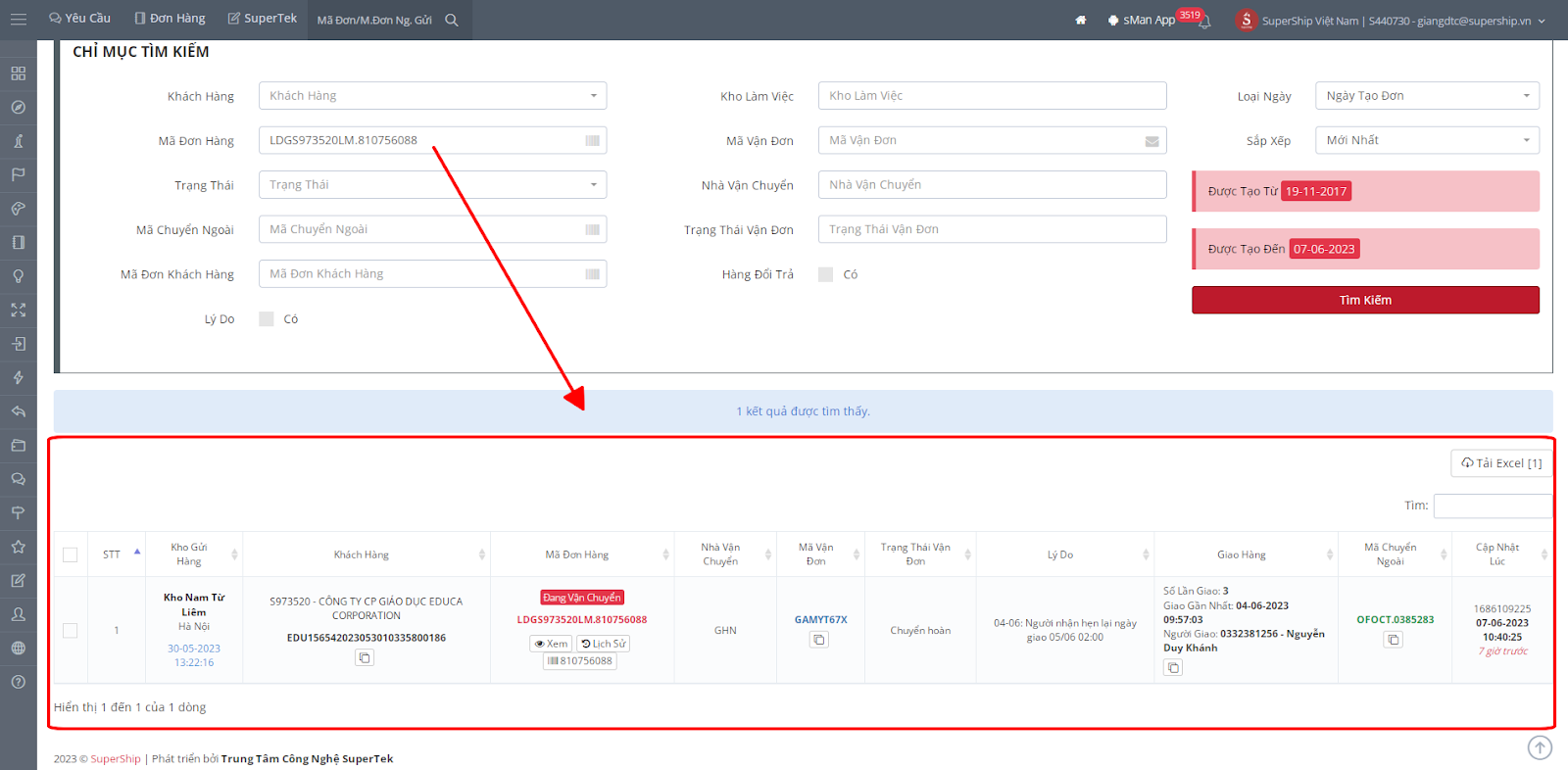The height and width of the screenshot is (770, 1568).
Task: Click the search magnifier in top bar
Action: point(452,20)
